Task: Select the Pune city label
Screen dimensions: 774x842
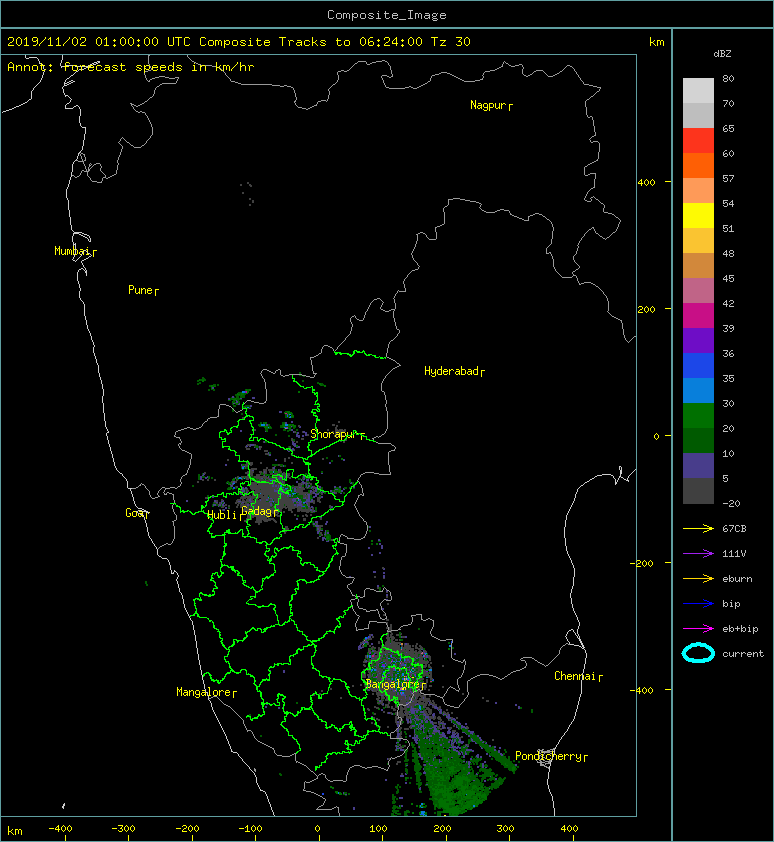Action: point(141,290)
